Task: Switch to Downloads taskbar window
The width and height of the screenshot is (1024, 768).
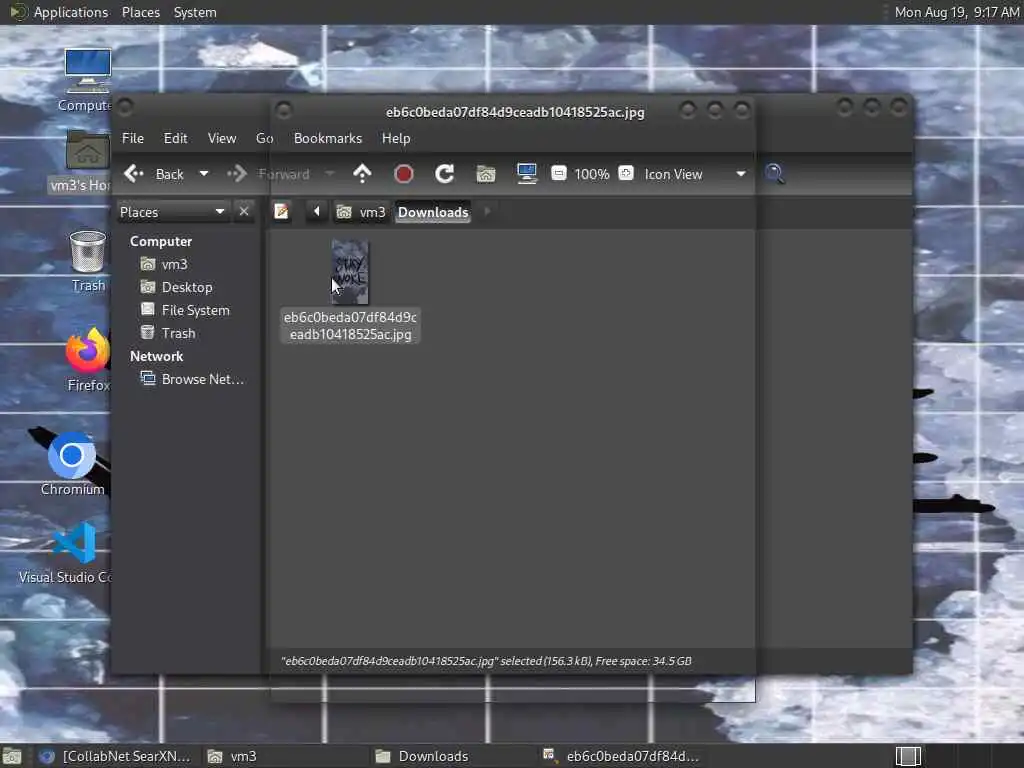Action: tap(451, 756)
